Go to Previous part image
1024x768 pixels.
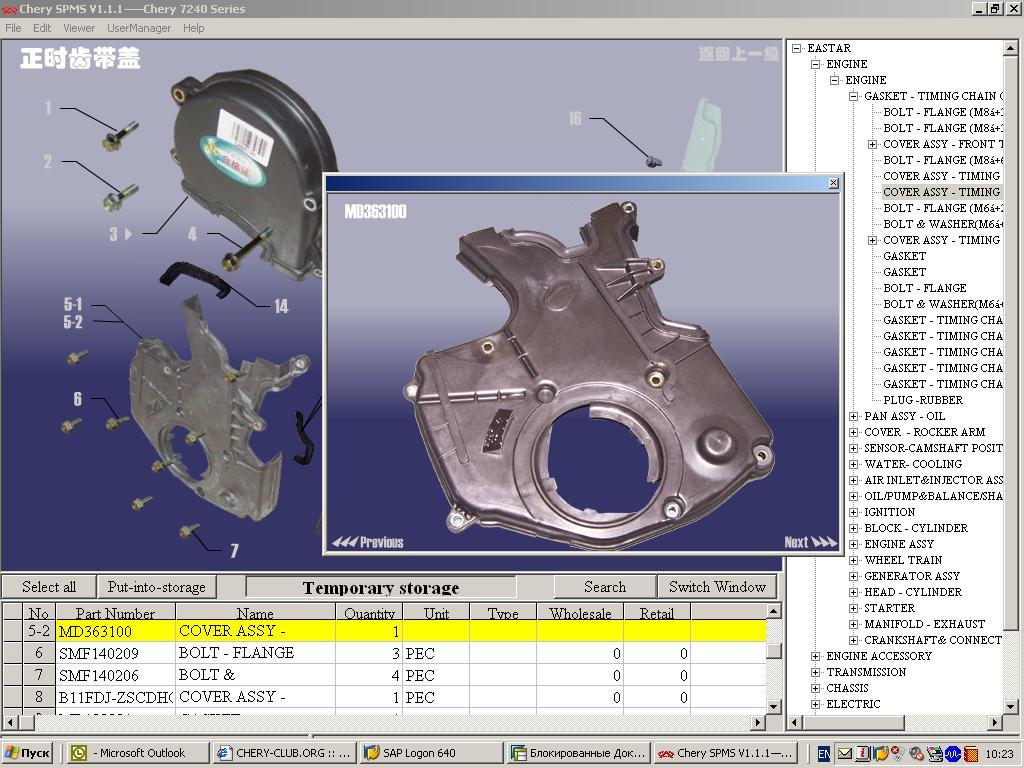(x=368, y=542)
